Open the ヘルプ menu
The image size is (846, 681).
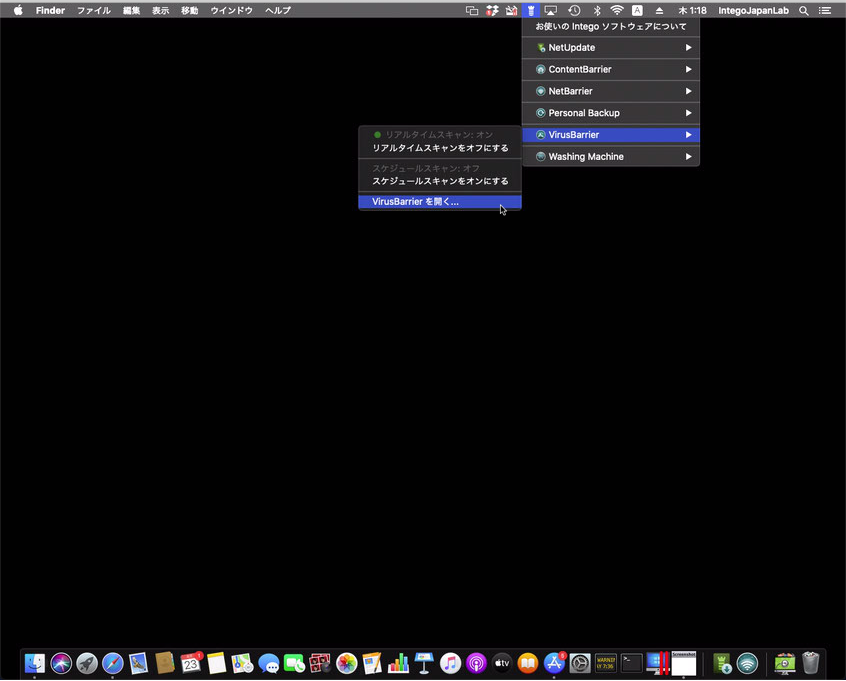point(278,10)
